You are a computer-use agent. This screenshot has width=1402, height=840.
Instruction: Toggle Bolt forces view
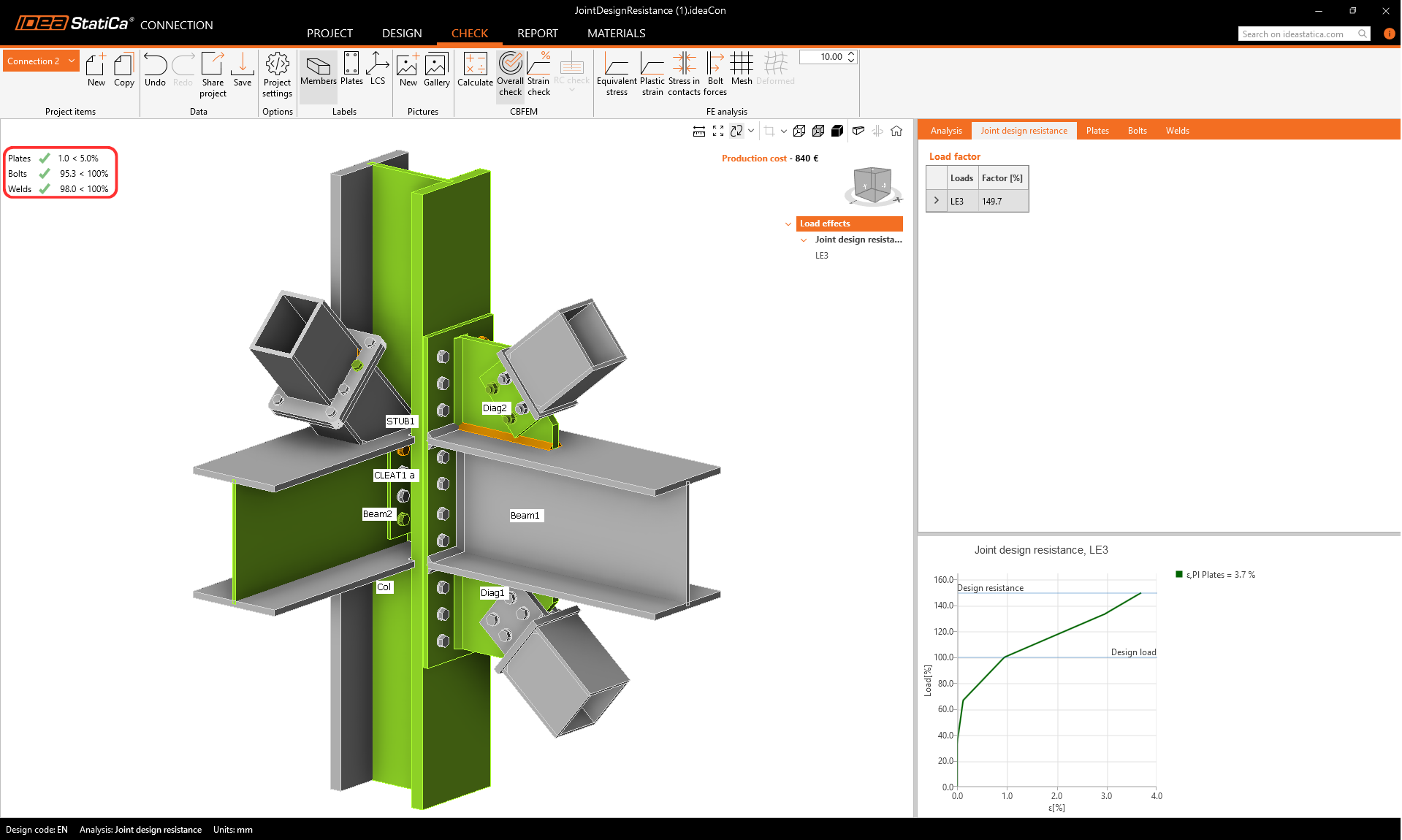point(715,75)
